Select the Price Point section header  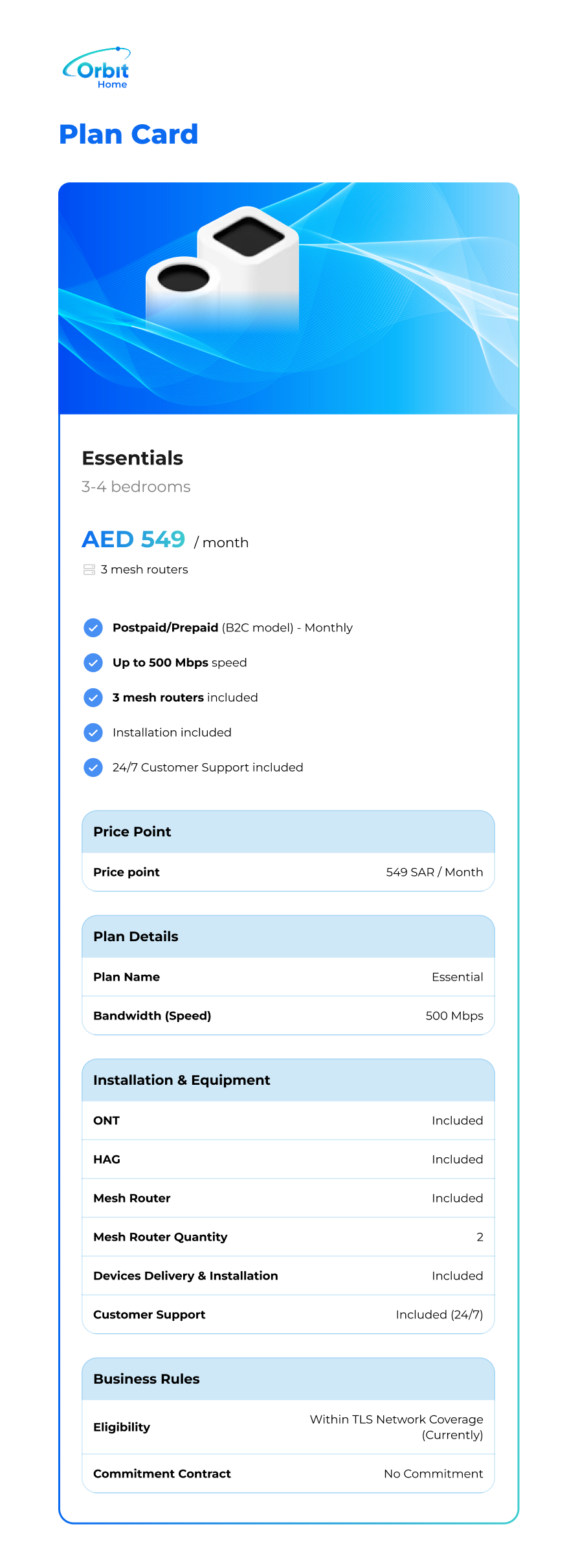pyautogui.click(x=288, y=832)
